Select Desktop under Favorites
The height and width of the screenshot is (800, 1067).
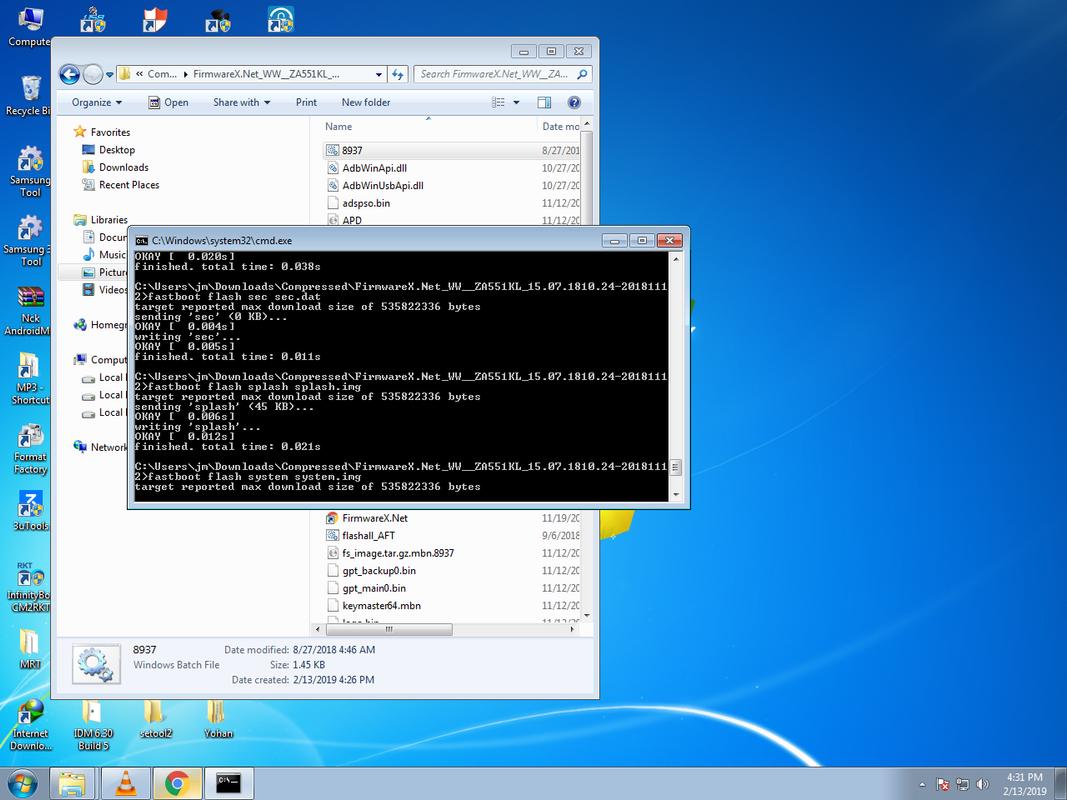point(109,150)
